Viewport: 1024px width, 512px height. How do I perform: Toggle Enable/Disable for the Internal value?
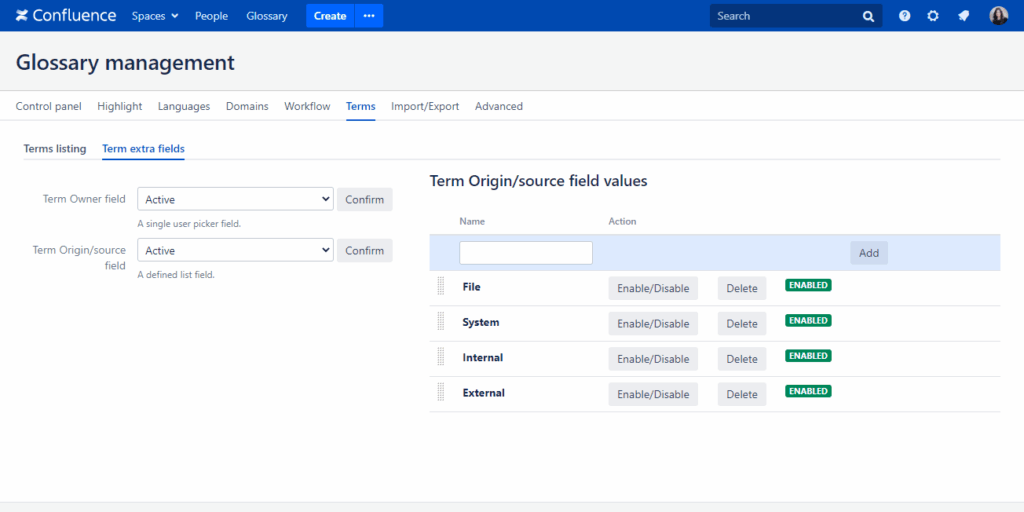(x=653, y=359)
